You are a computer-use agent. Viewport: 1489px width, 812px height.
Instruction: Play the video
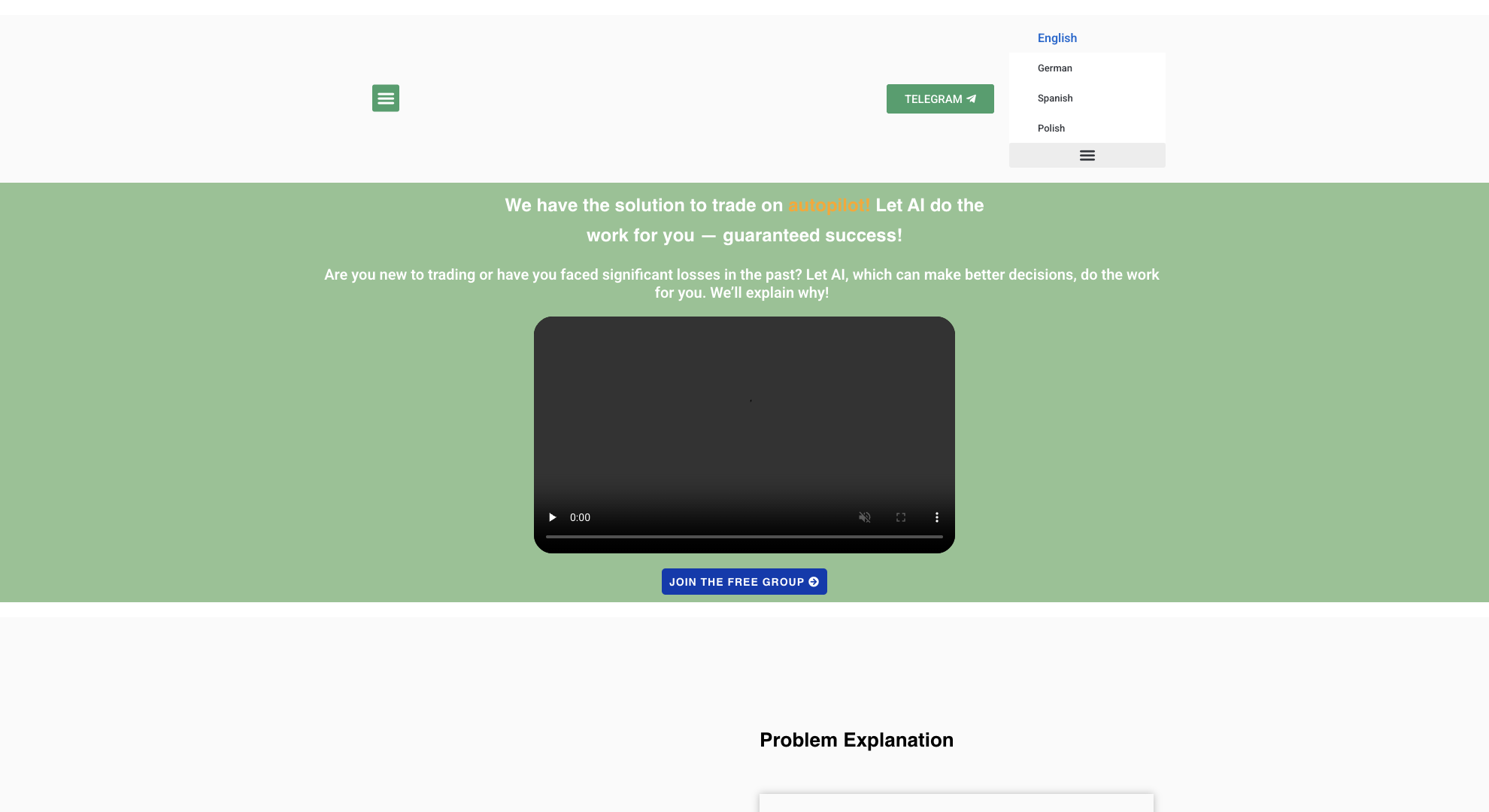[552, 517]
